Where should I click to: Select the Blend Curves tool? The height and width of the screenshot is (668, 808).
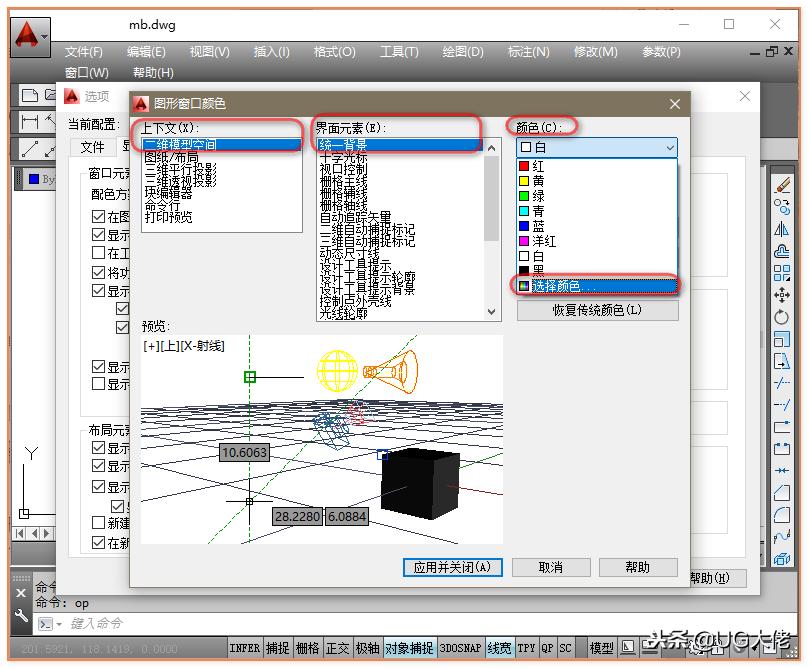(782, 537)
